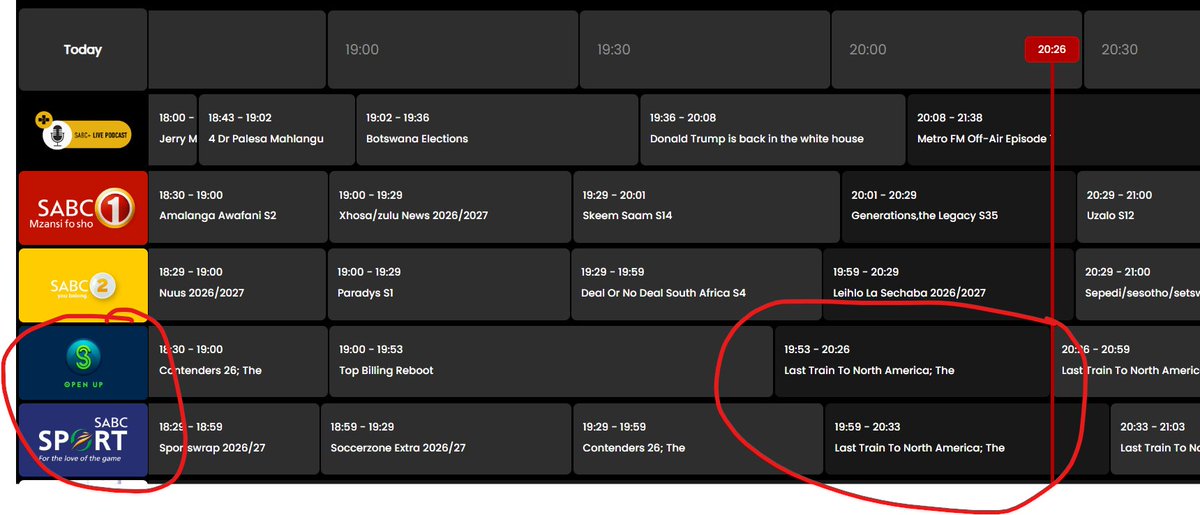This screenshot has height=515, width=1200.
Task: Click the red 20:26 current time marker
Action: [x=1052, y=49]
